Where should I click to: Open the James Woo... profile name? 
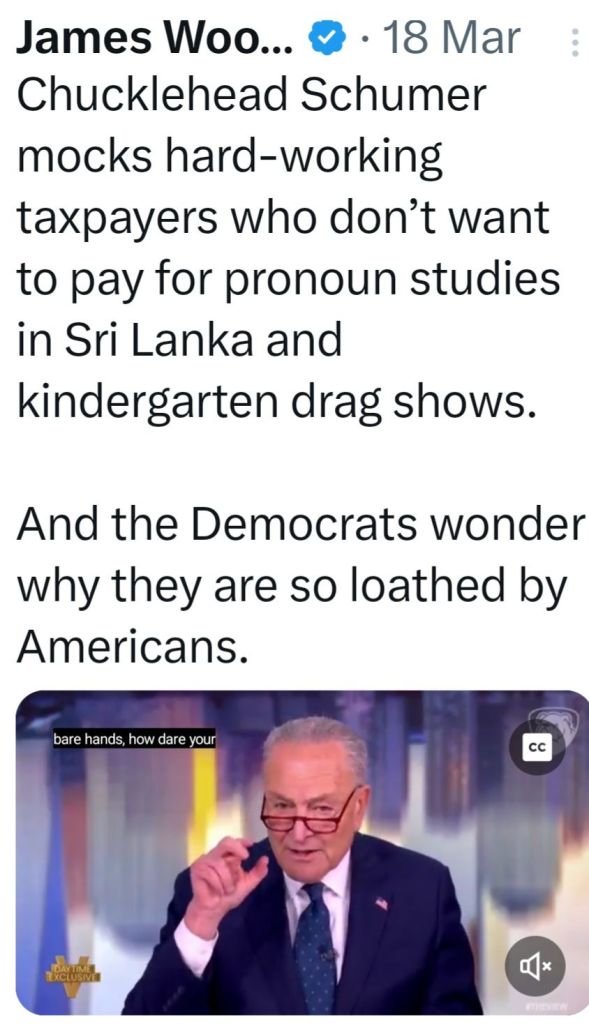click(x=154, y=39)
